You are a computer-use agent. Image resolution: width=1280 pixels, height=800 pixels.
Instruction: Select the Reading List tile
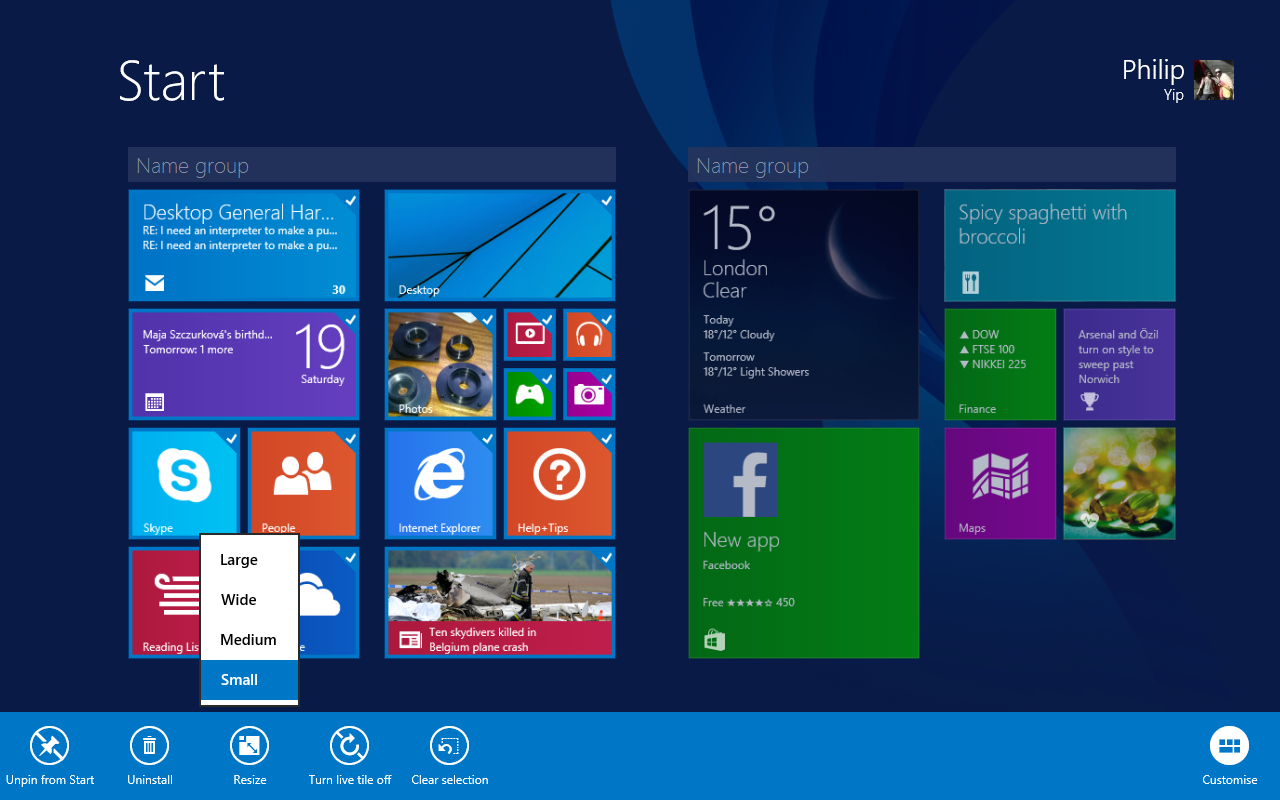165,602
